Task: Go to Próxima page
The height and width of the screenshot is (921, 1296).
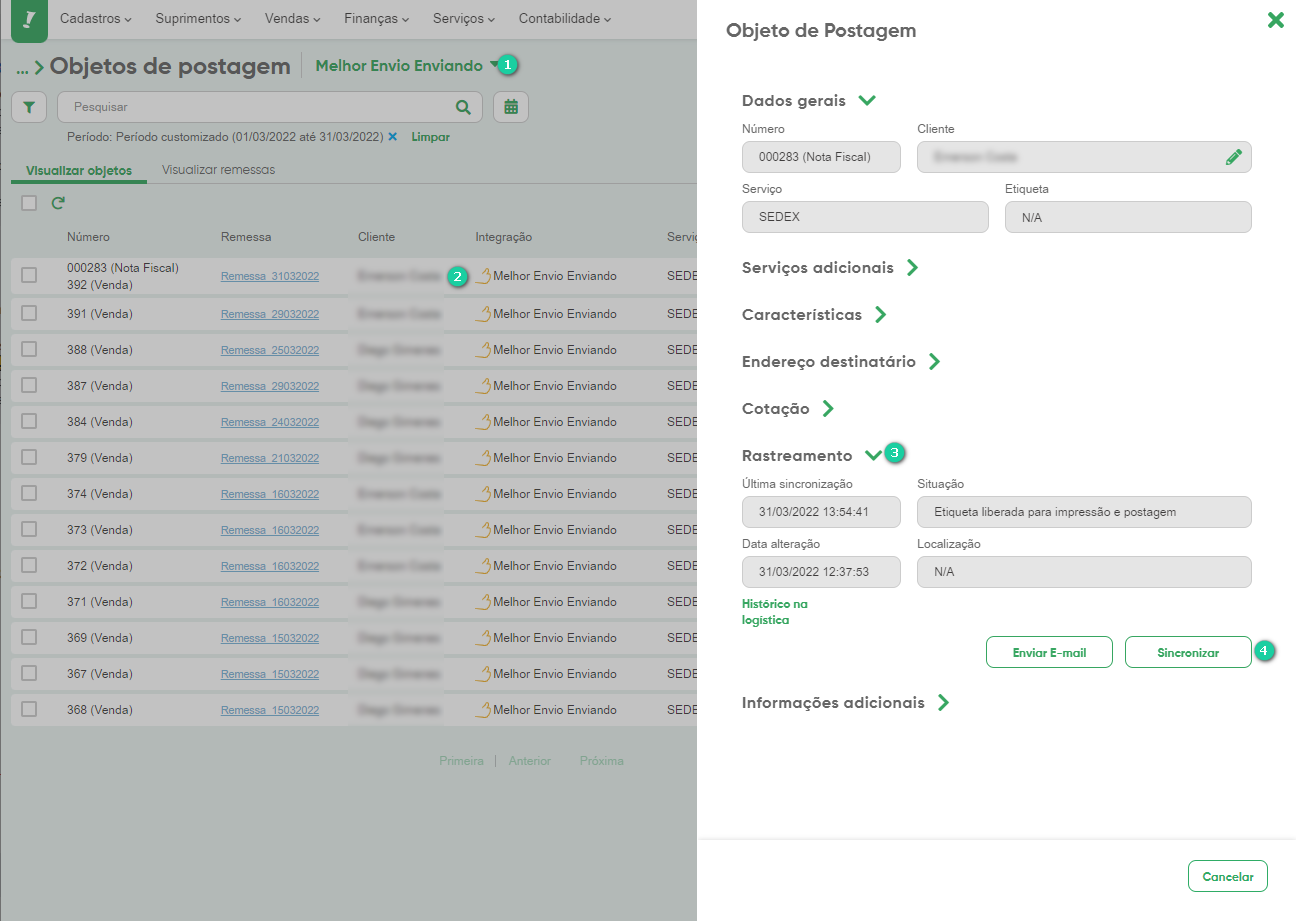Action: coord(601,761)
